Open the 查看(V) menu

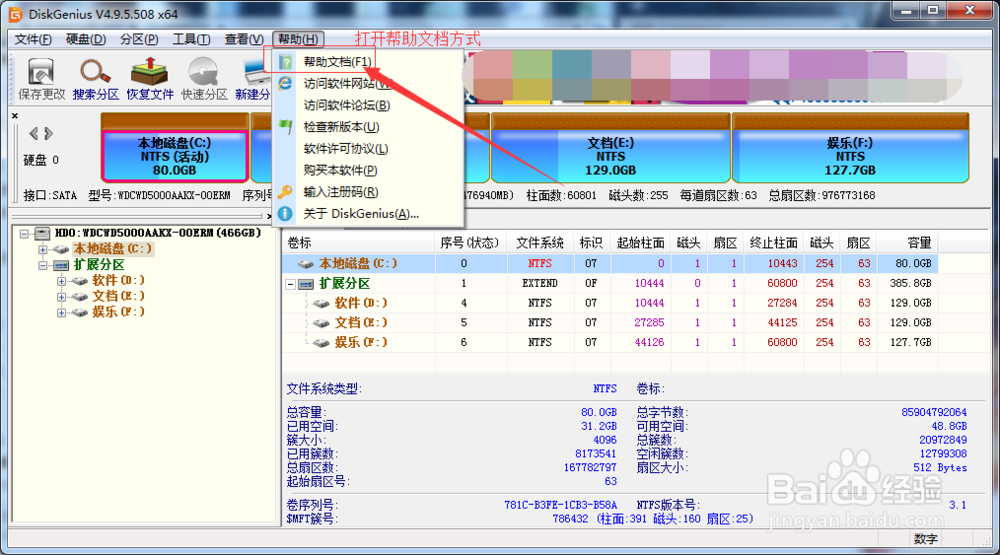(244, 39)
